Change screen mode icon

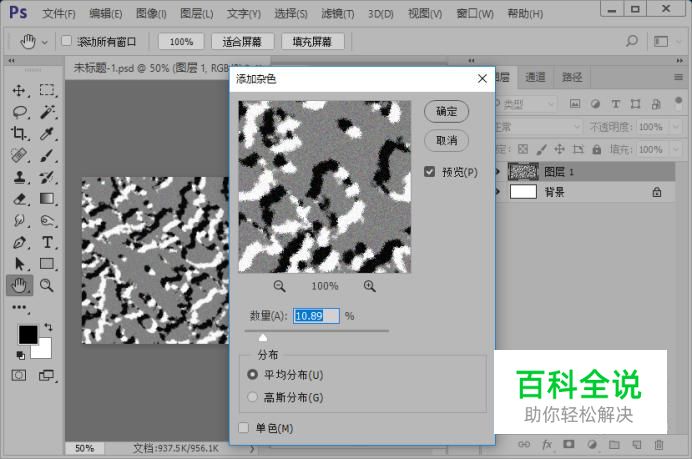pyautogui.click(x=46, y=376)
